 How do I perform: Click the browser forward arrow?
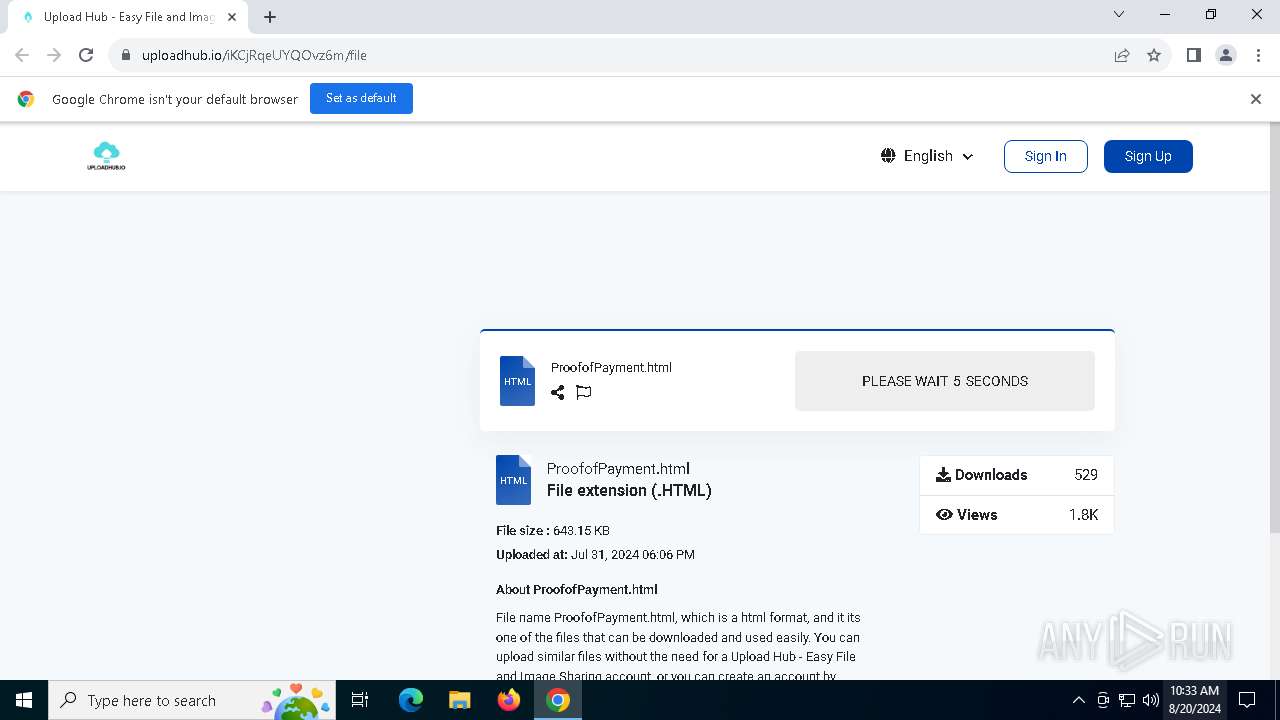tap(54, 55)
